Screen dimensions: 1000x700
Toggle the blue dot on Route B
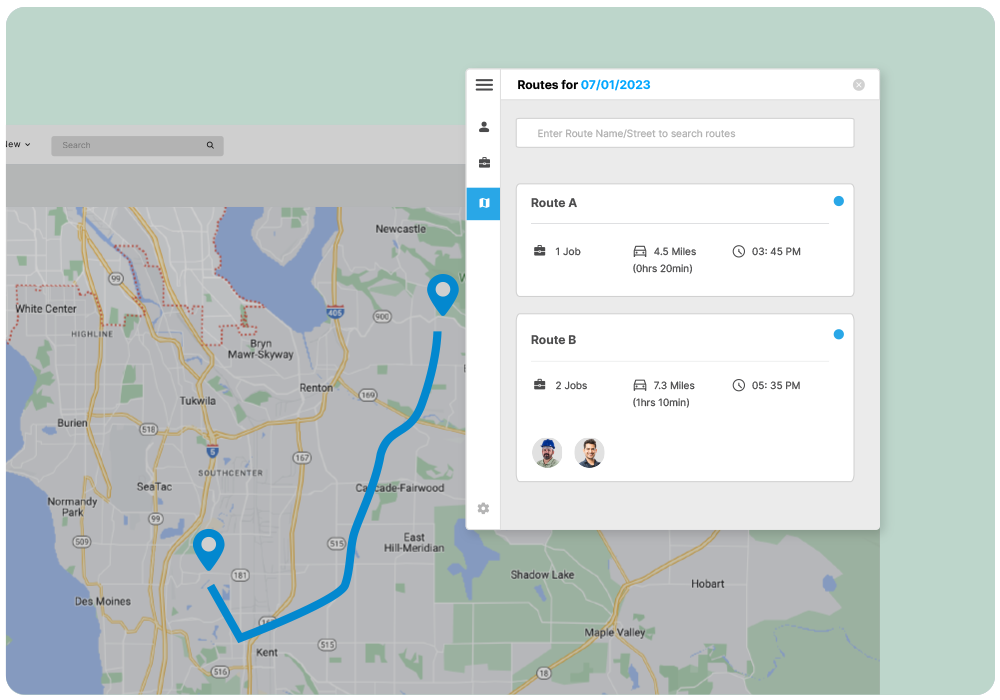pos(838,334)
